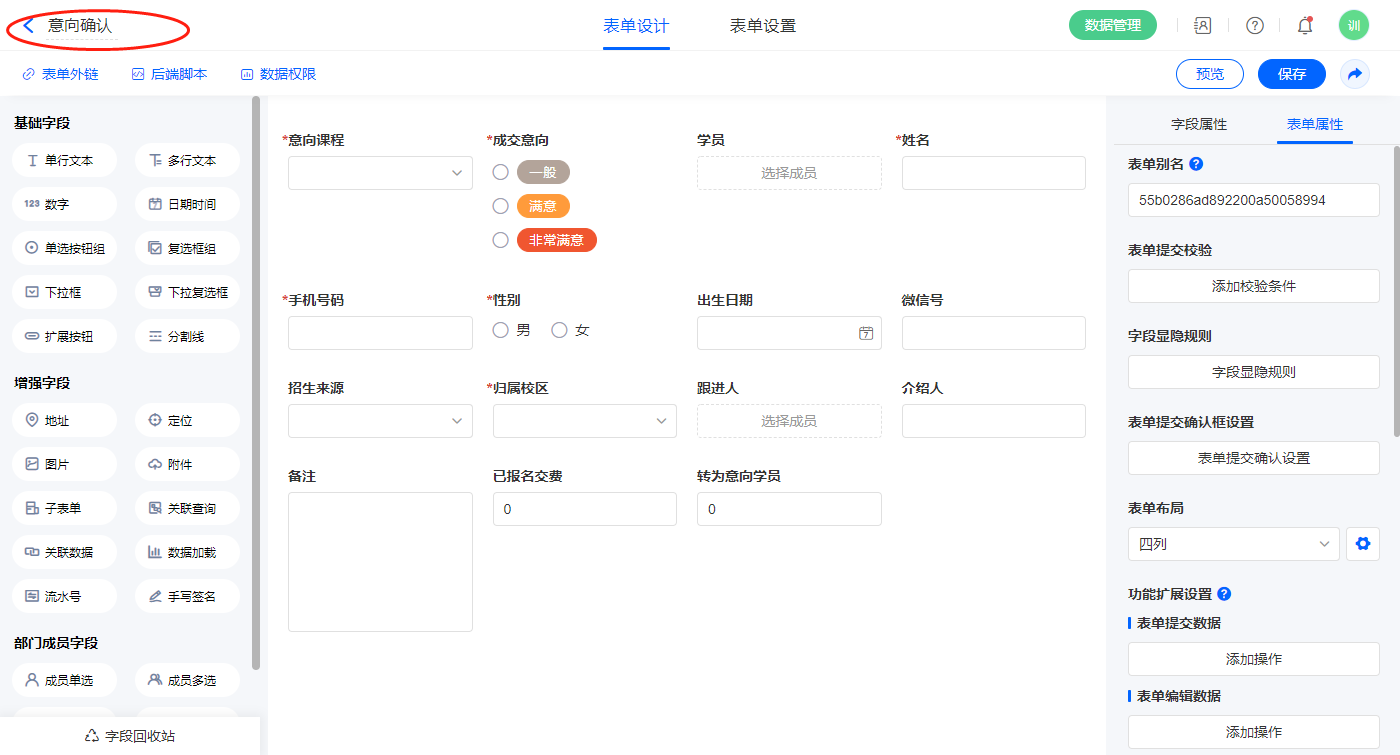1400x755 pixels.
Task: Click the 手机号码 input field
Action: 380,333
